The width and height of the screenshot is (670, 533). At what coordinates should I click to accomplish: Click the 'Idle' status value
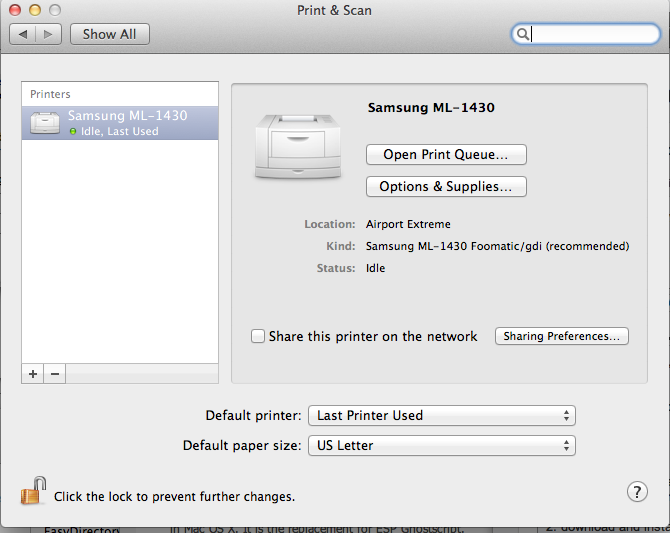376,268
